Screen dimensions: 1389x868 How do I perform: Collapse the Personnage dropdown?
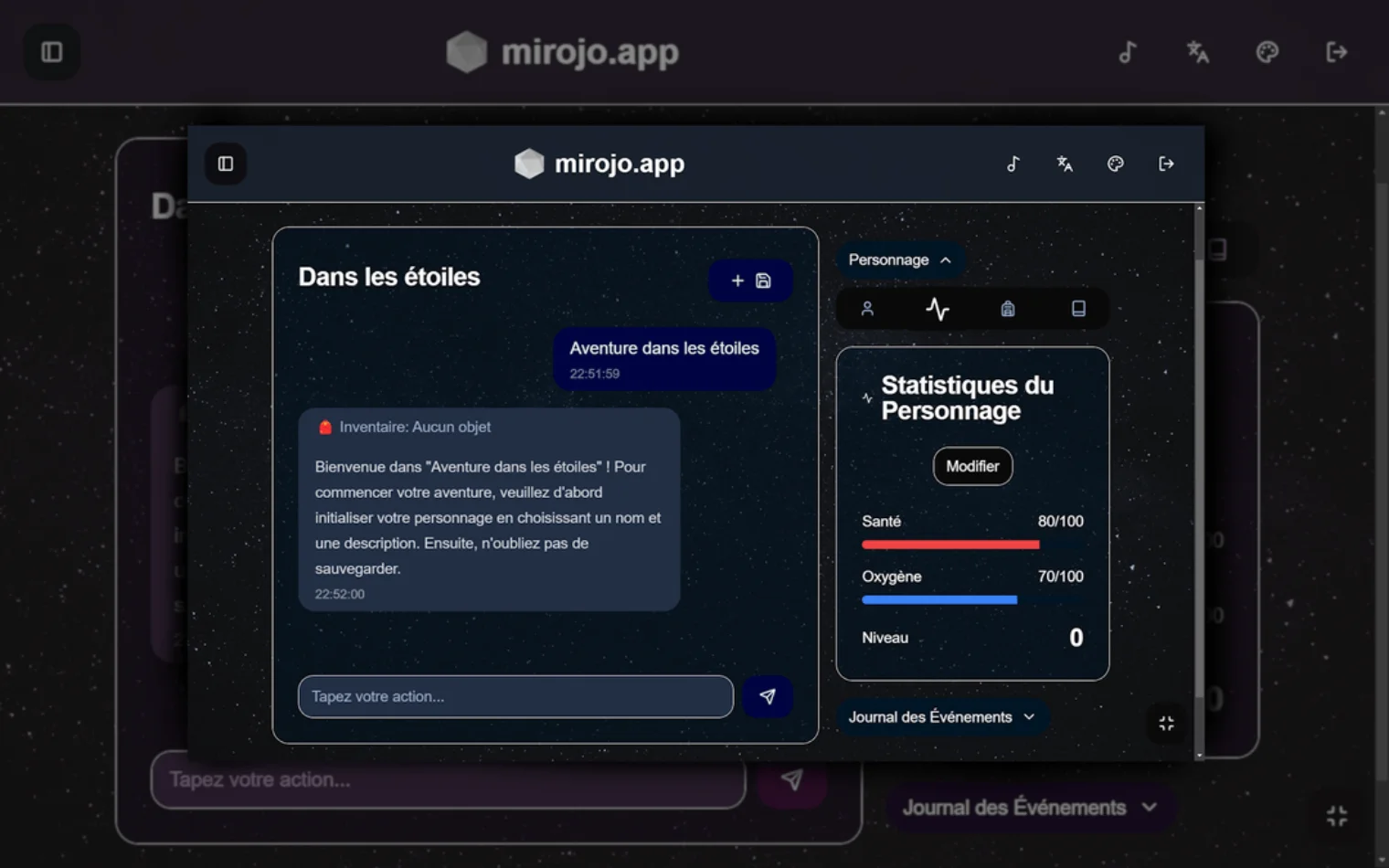coord(900,259)
